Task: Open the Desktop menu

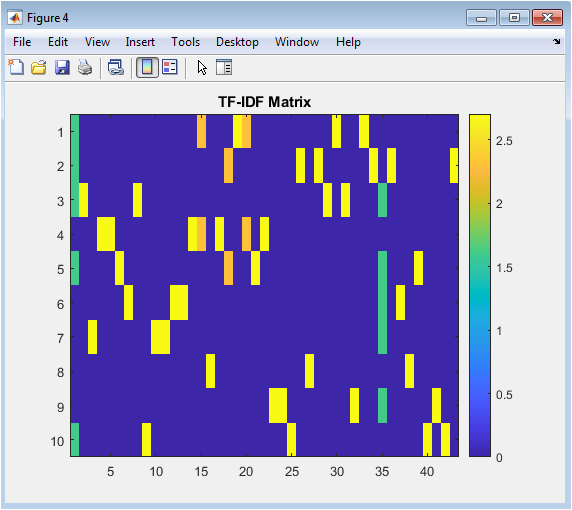Action: [x=237, y=42]
